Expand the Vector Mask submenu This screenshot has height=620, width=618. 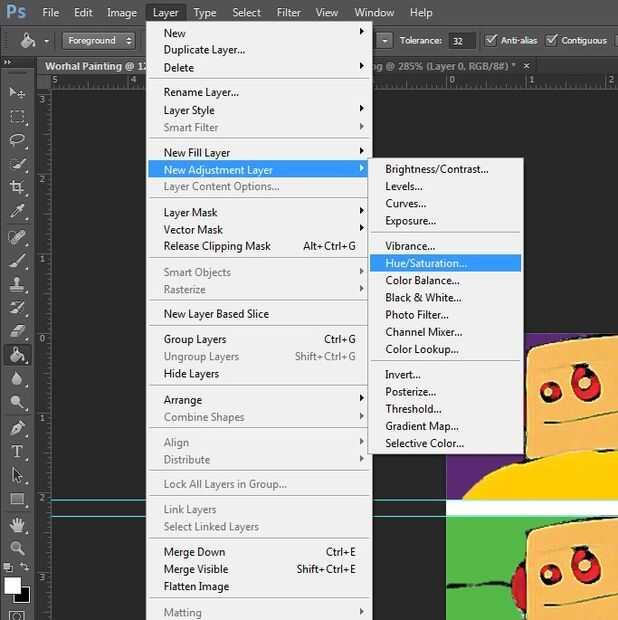pyautogui.click(x=260, y=229)
